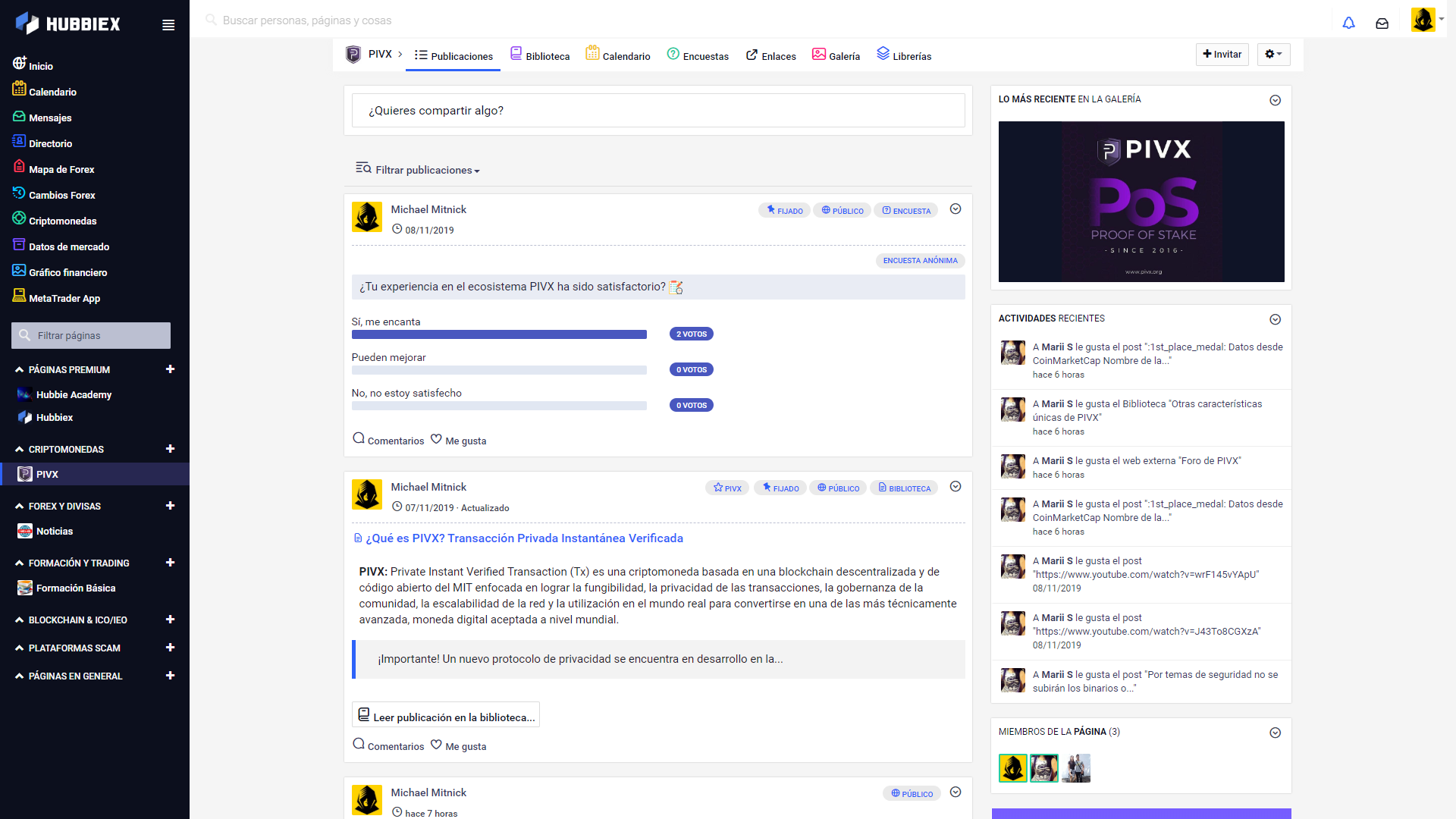
Task: Open the '¿Qué es PIVX?' post title link
Action: point(524,538)
